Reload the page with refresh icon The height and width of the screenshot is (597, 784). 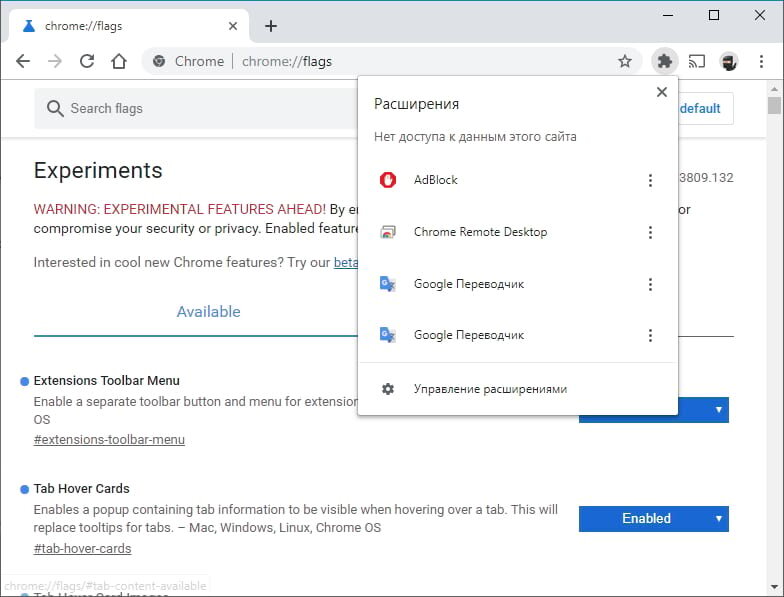click(x=87, y=61)
